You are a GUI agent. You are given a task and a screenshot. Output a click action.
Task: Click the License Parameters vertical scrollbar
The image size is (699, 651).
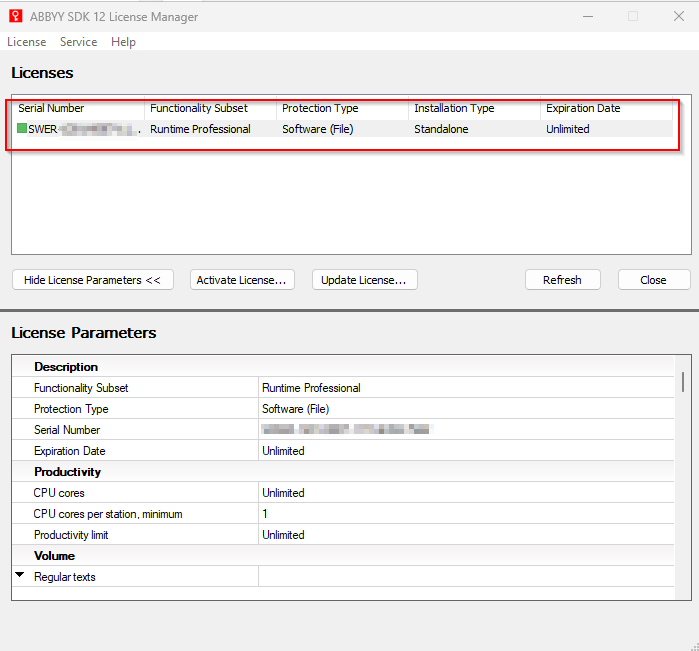[683, 380]
